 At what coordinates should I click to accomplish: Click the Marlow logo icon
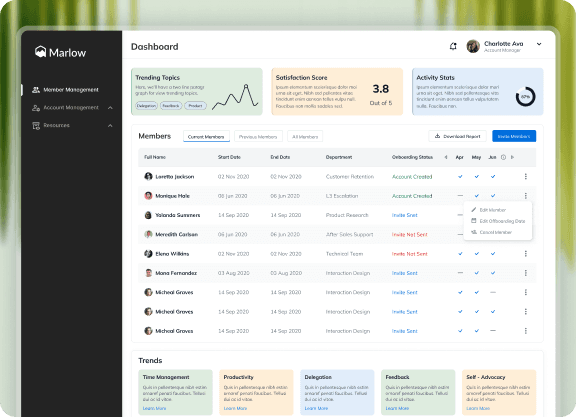pyautogui.click(x=40, y=52)
